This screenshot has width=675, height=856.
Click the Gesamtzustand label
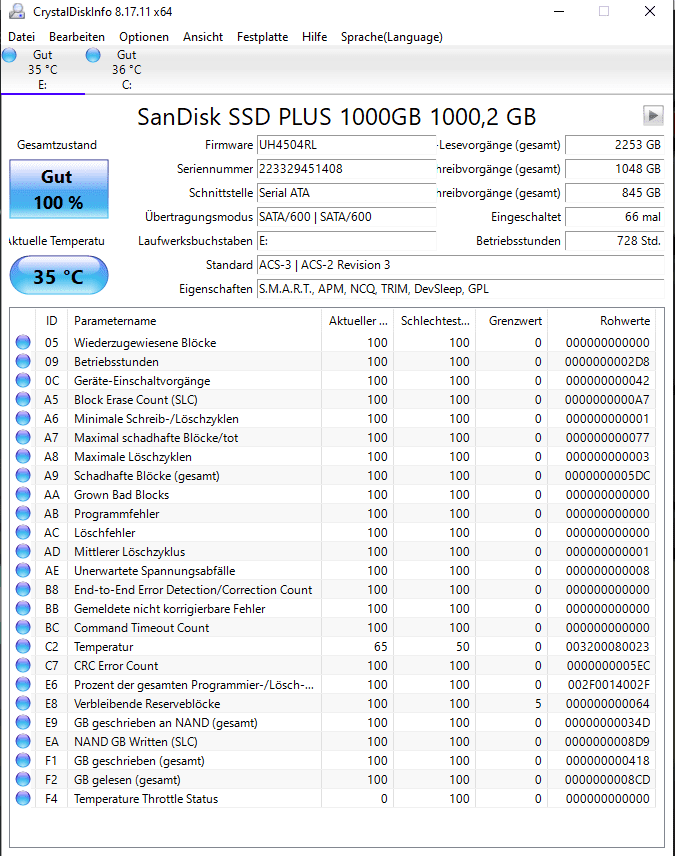[57, 145]
